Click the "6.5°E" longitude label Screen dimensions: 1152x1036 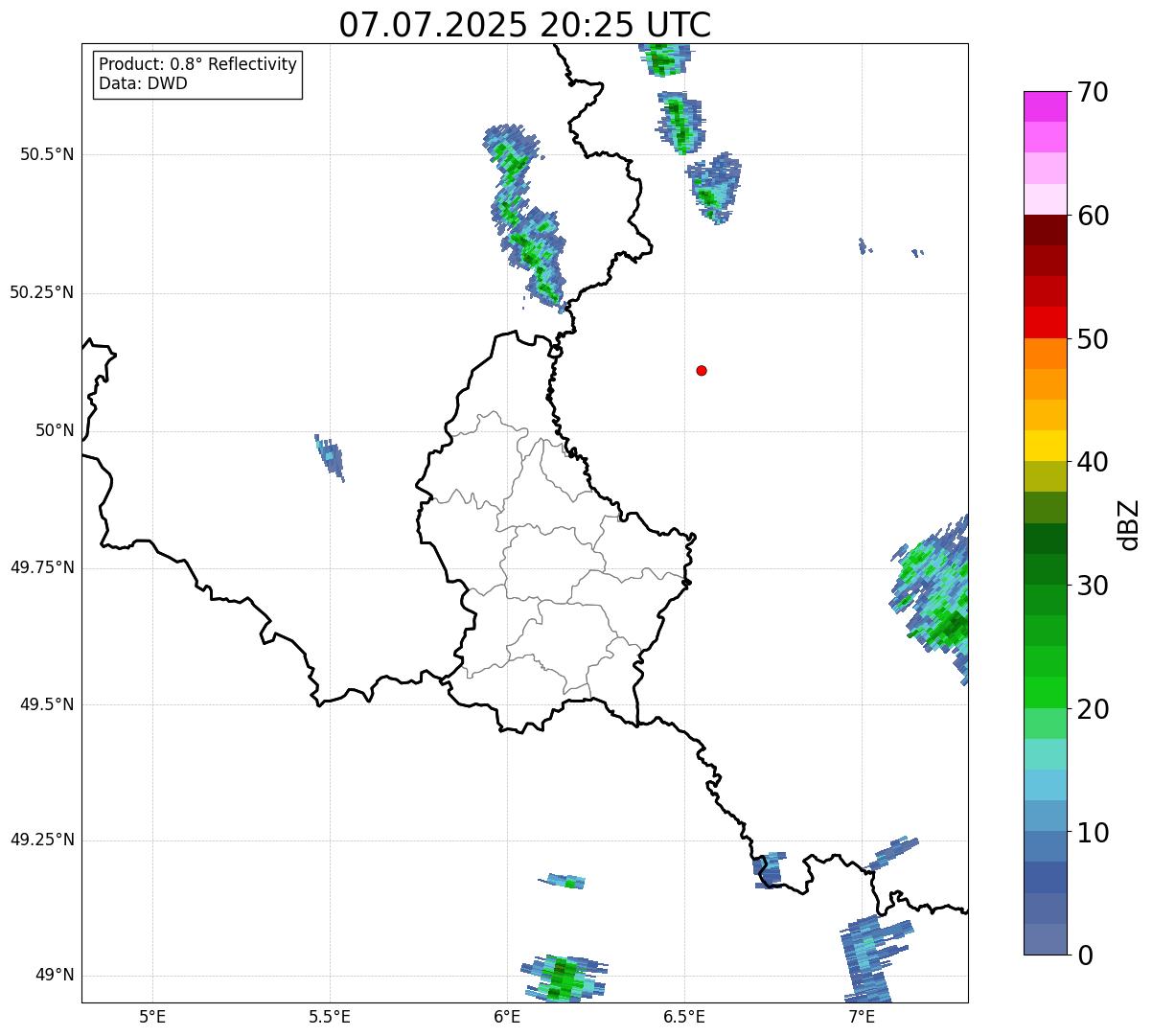click(684, 1016)
